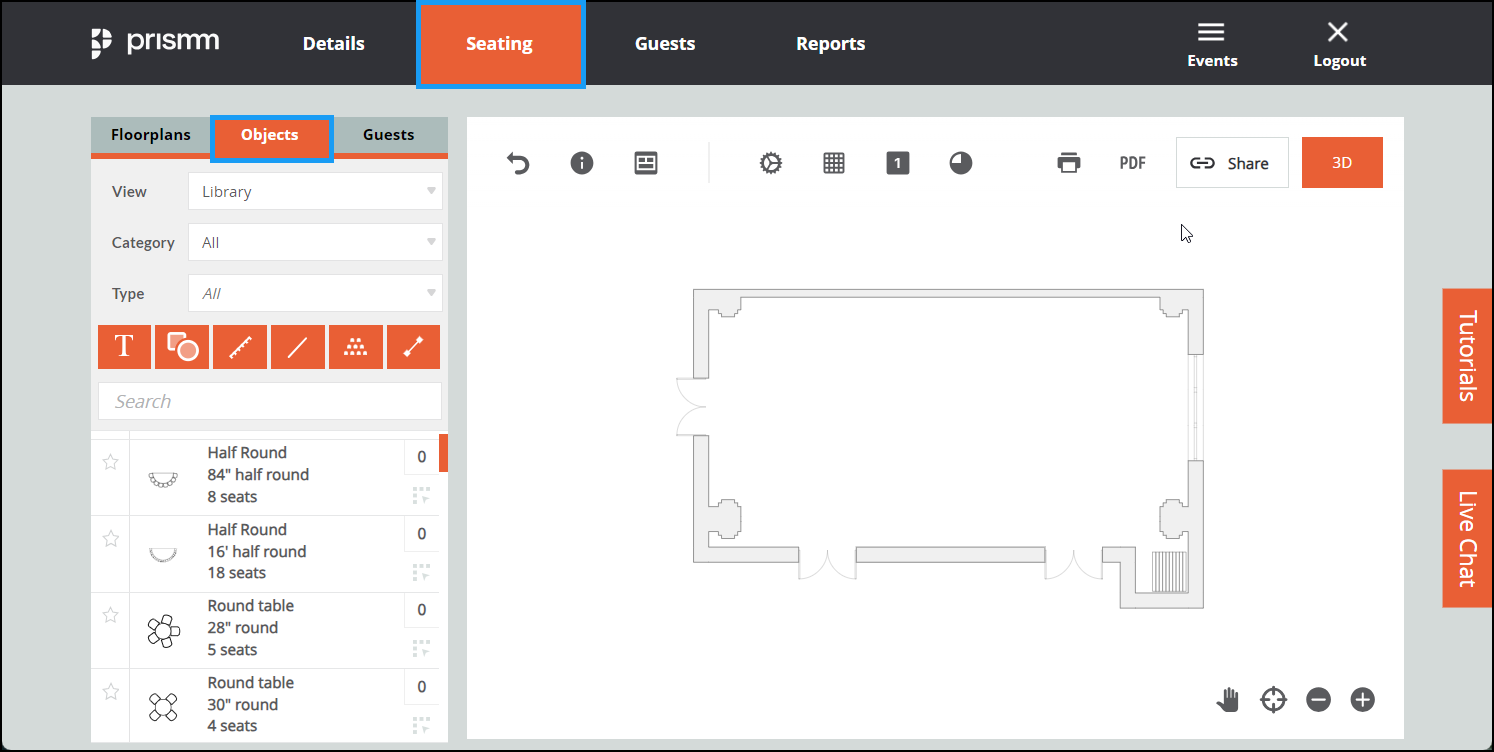Click the '8 seats' text
The width and height of the screenshot is (1494, 752).
(232, 497)
